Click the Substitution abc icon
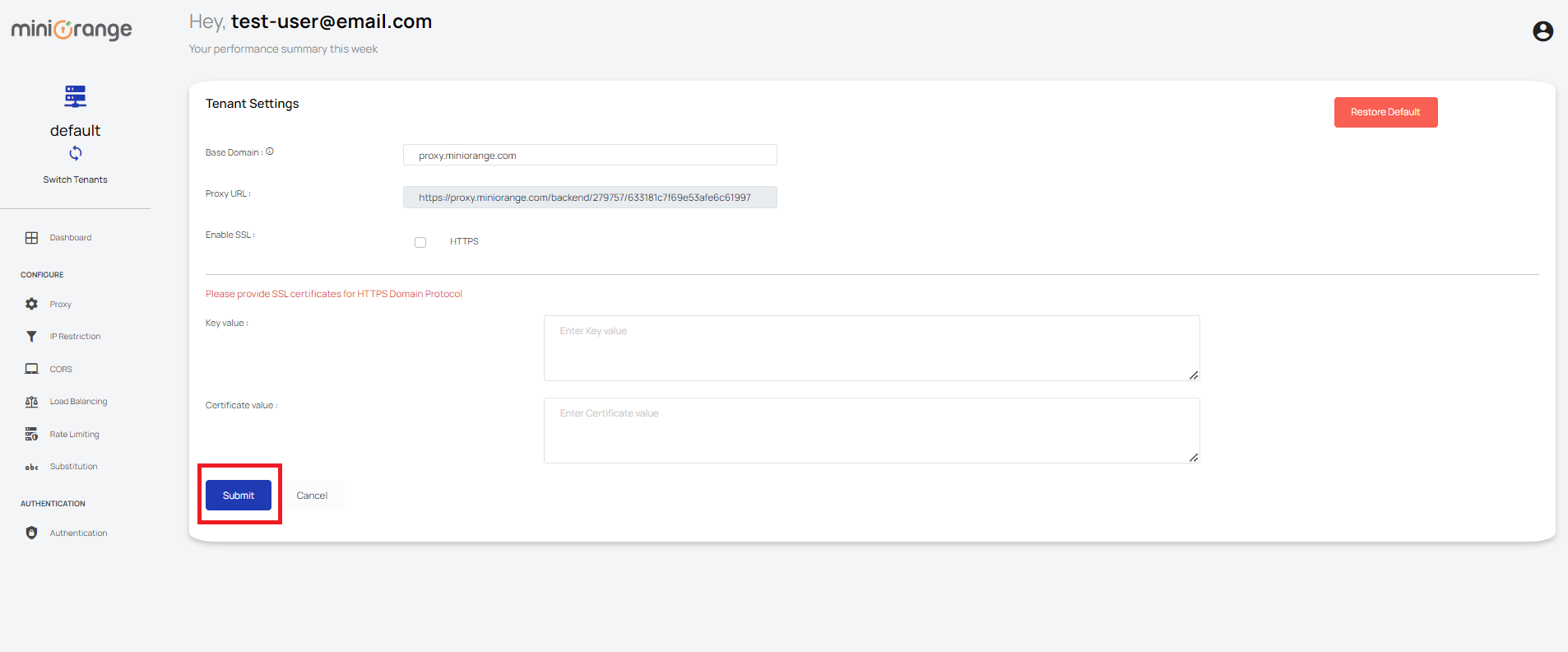Image resolution: width=1568 pixels, height=652 pixels. pyautogui.click(x=31, y=467)
